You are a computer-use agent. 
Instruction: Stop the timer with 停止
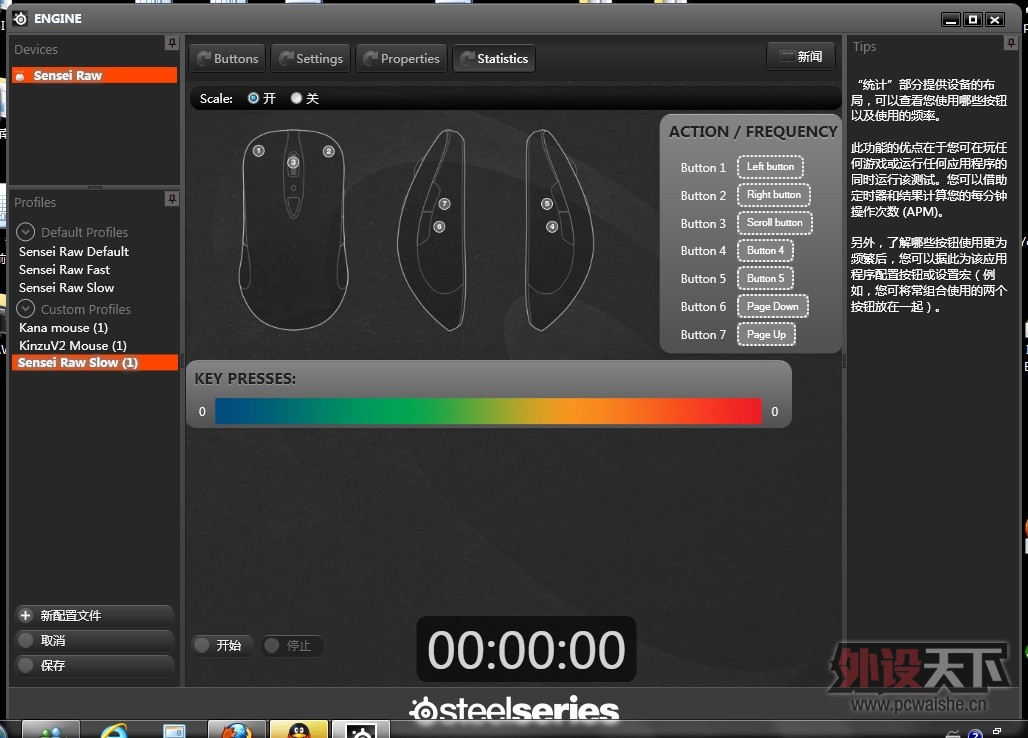292,646
